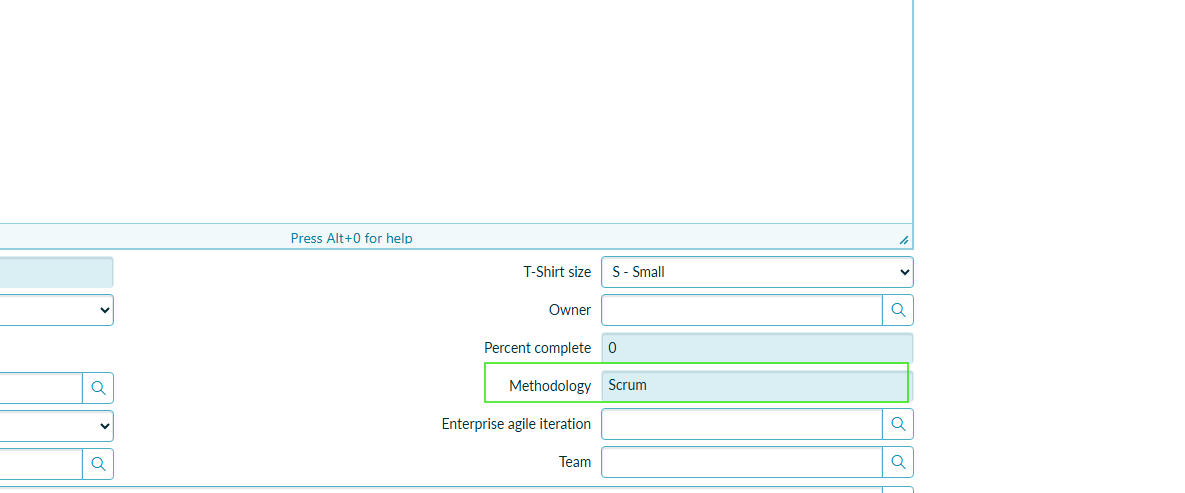Click read-only field left of T-Shirt size

click(57, 272)
